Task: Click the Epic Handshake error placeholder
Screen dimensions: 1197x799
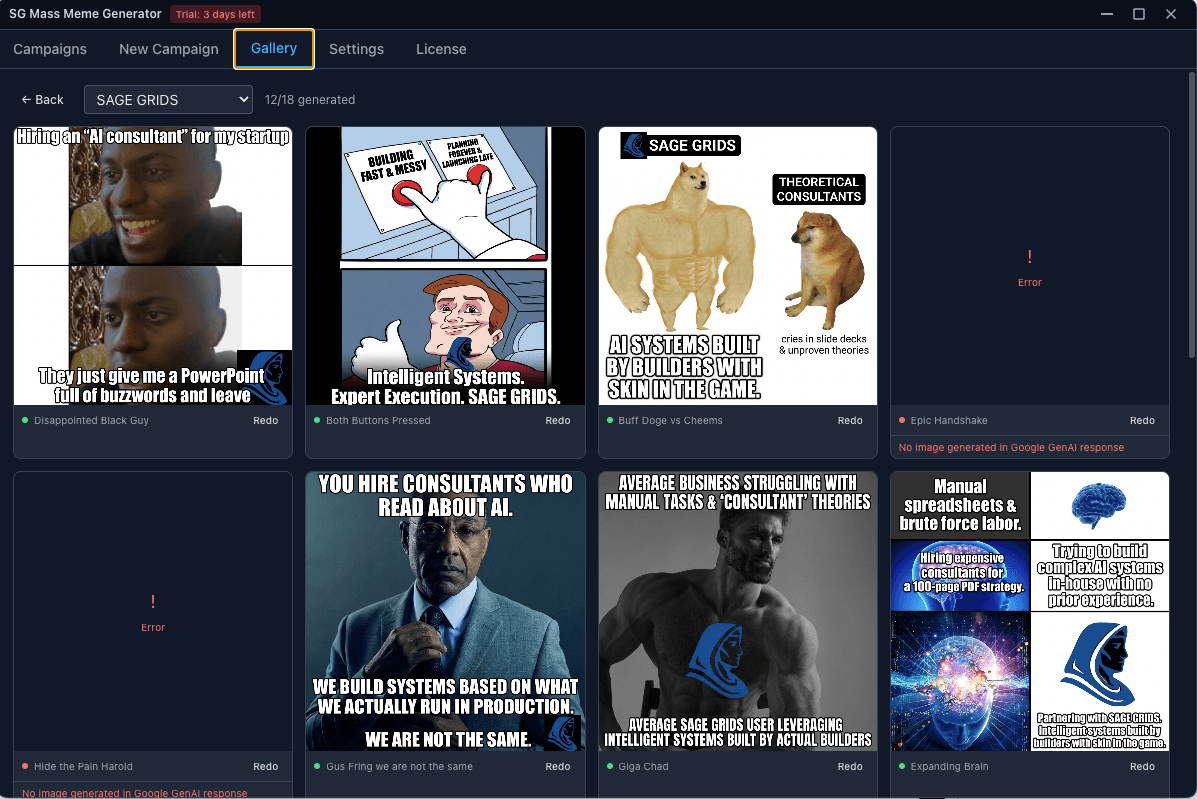Action: coord(1030,266)
